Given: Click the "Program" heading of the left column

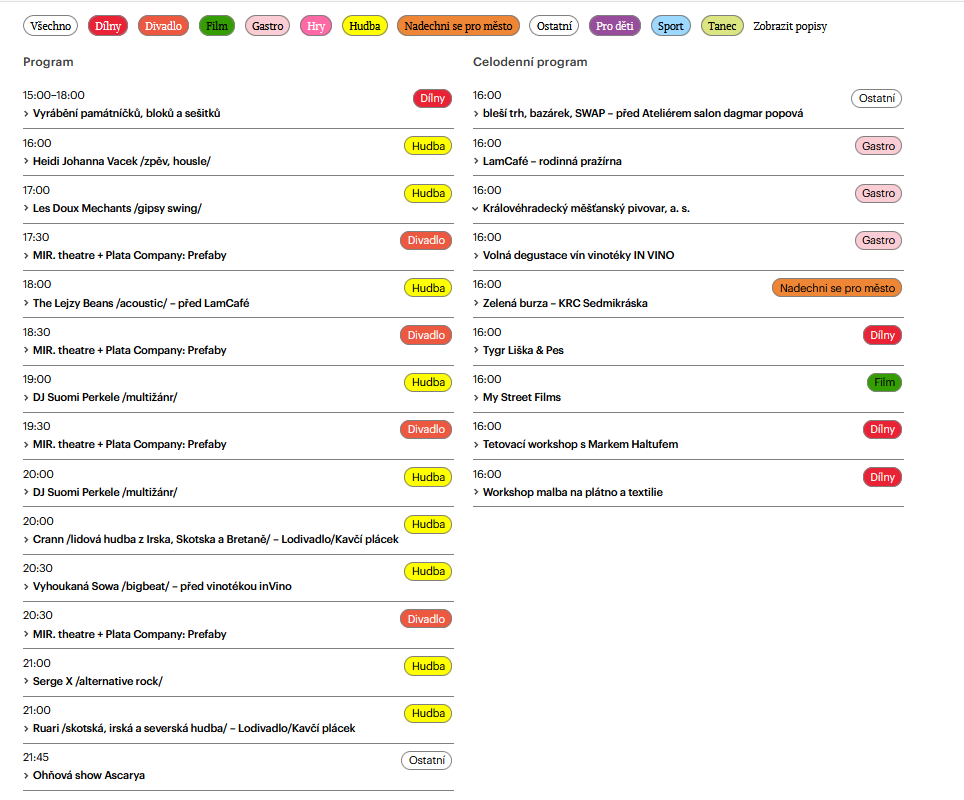Looking at the screenshot, I should 48,62.
